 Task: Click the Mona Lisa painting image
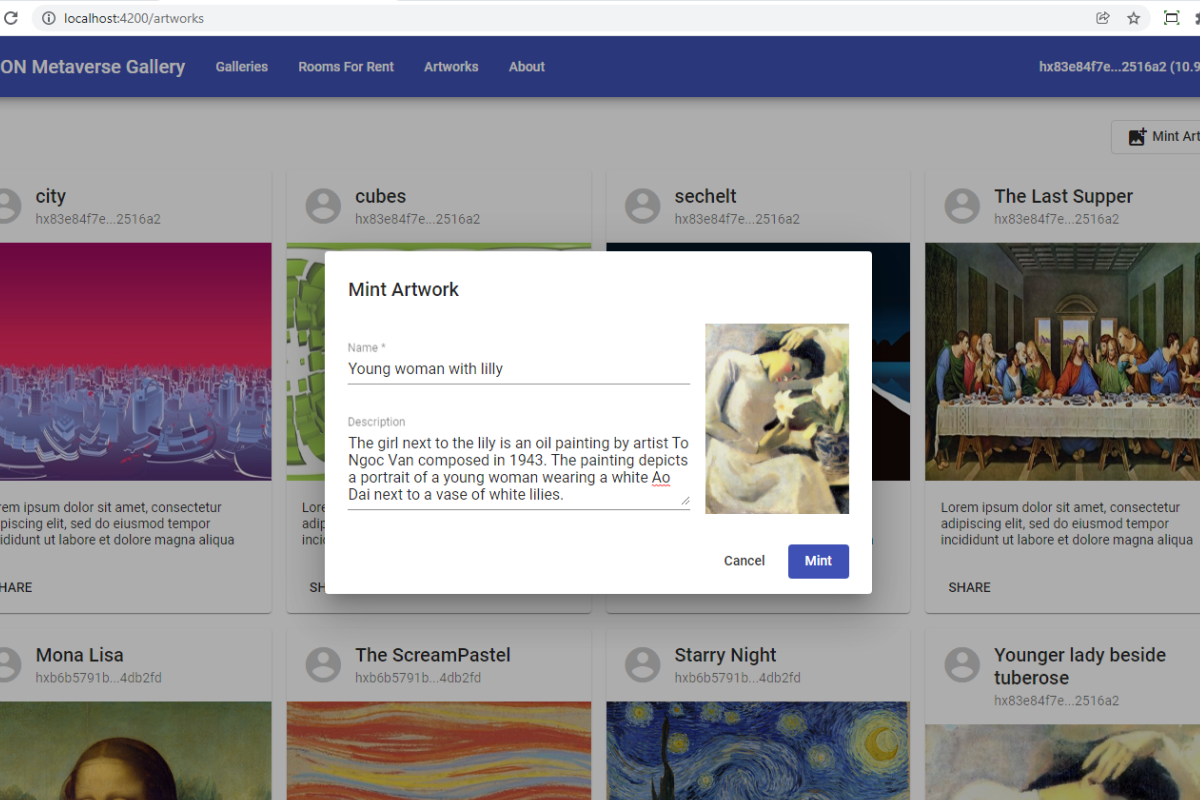135,750
